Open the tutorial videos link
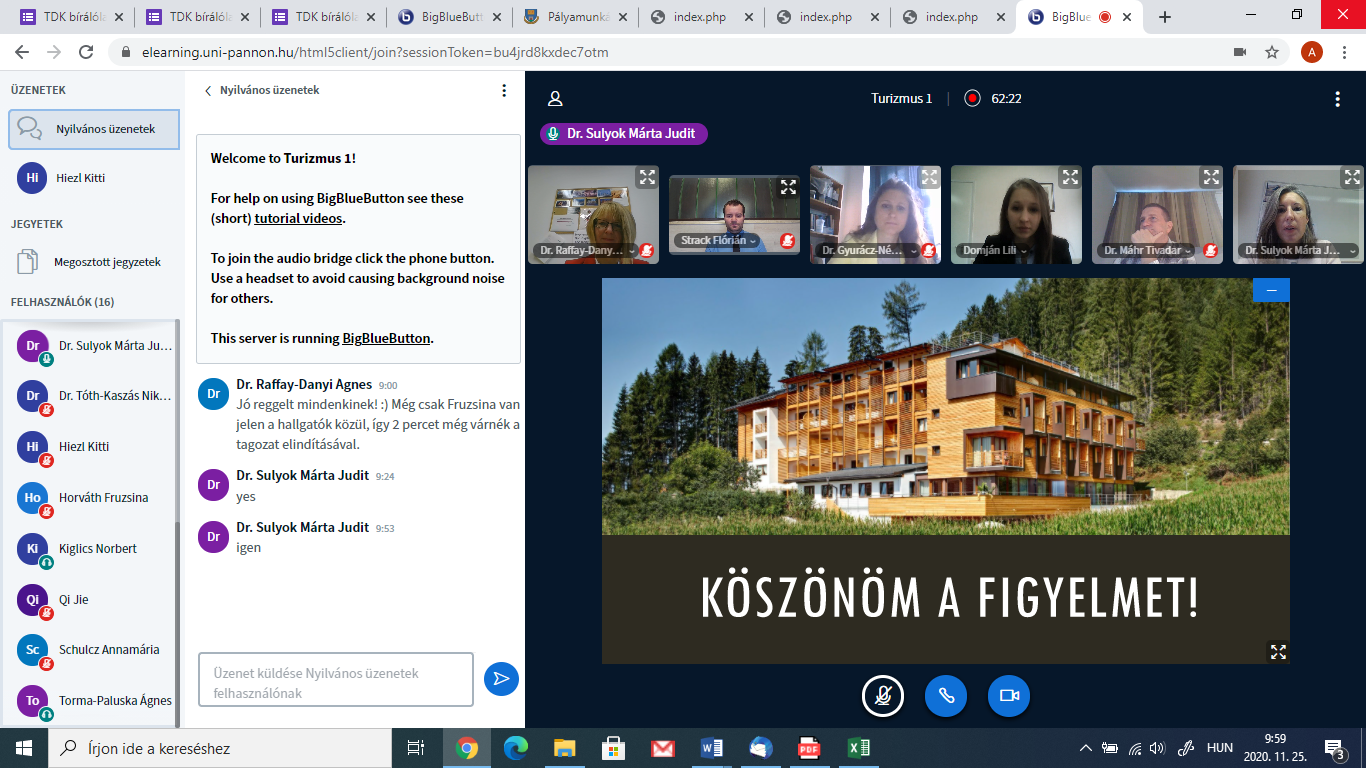Screen dimensions: 1366x768 298,218
